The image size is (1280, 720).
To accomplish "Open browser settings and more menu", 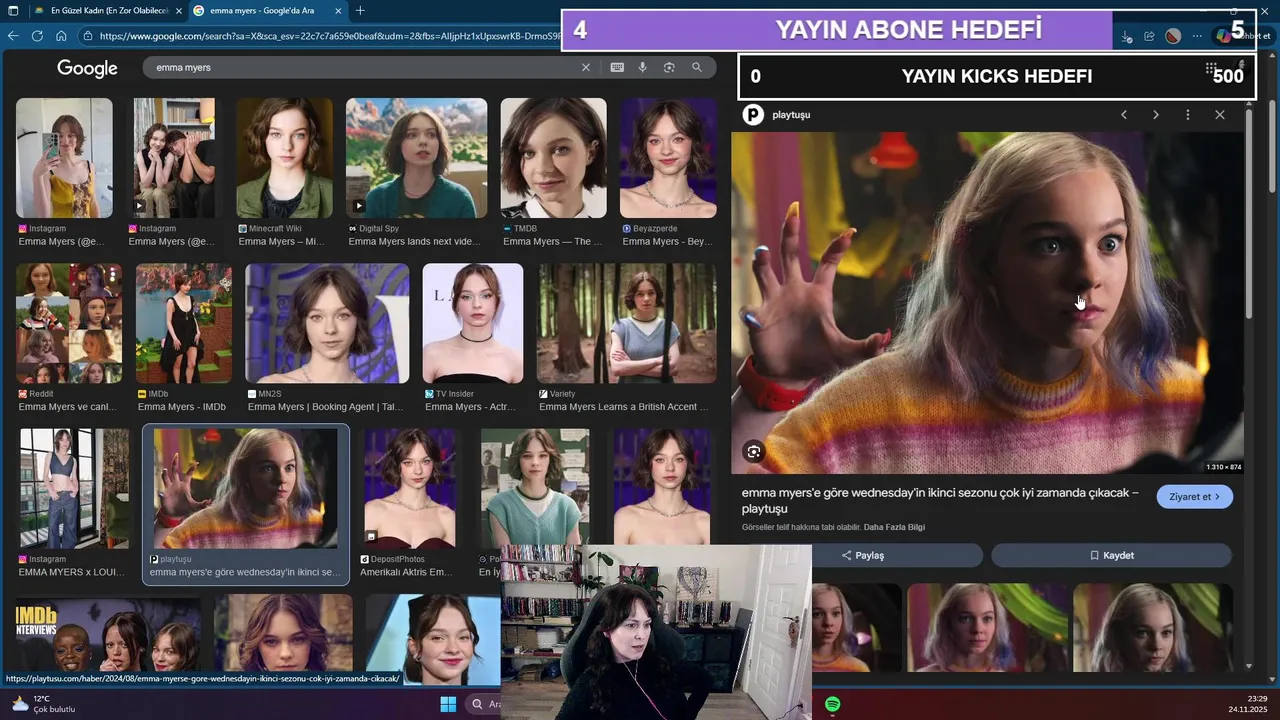I will click(x=1197, y=37).
